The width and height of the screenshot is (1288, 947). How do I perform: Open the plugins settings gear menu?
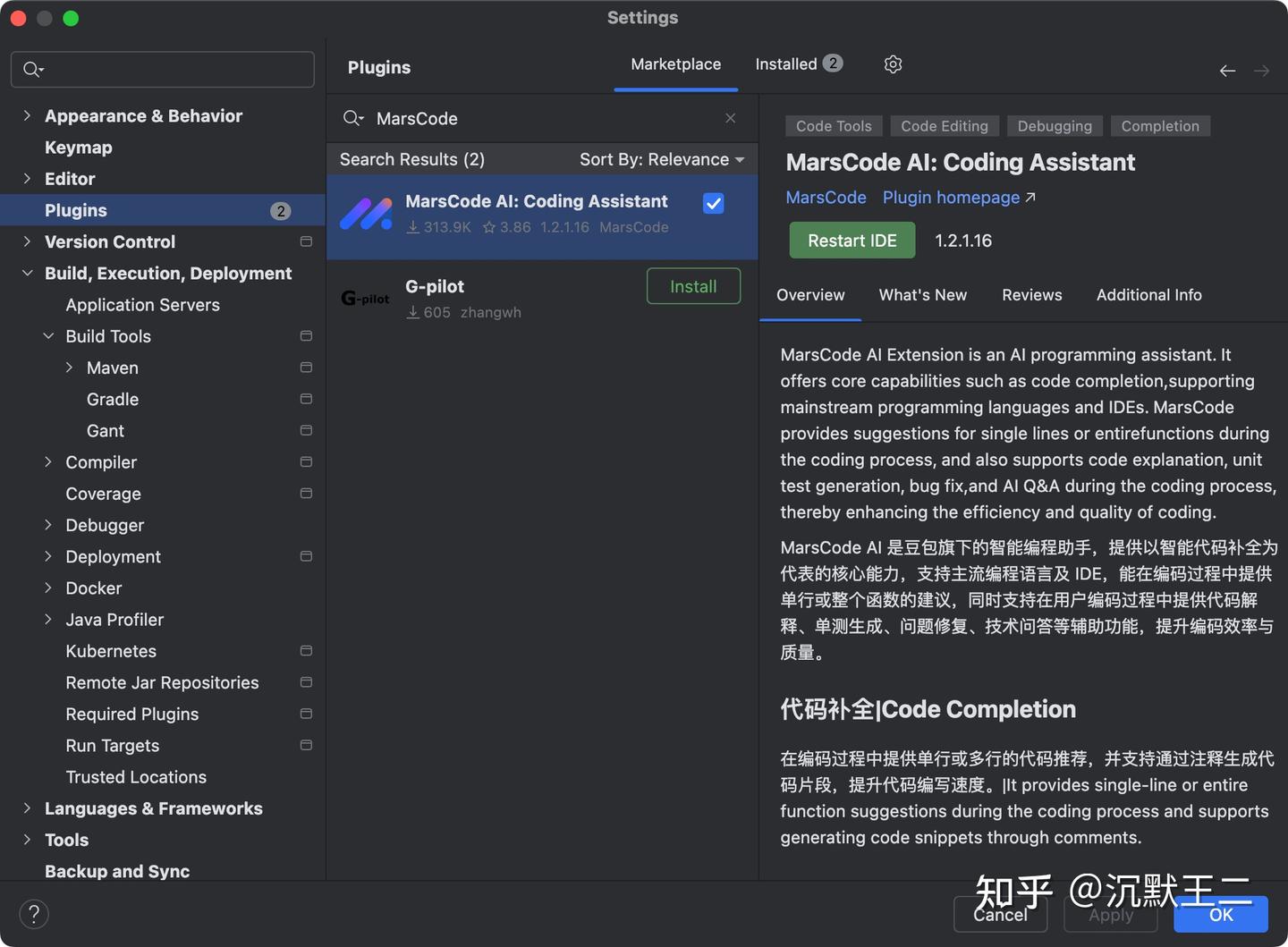(893, 64)
